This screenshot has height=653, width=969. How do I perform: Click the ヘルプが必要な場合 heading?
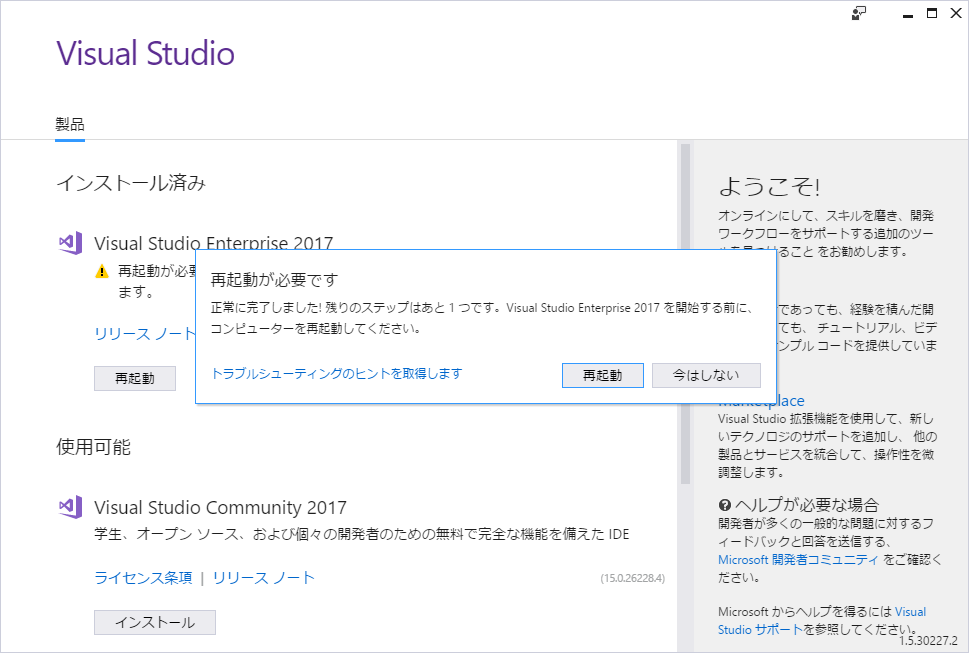point(807,505)
